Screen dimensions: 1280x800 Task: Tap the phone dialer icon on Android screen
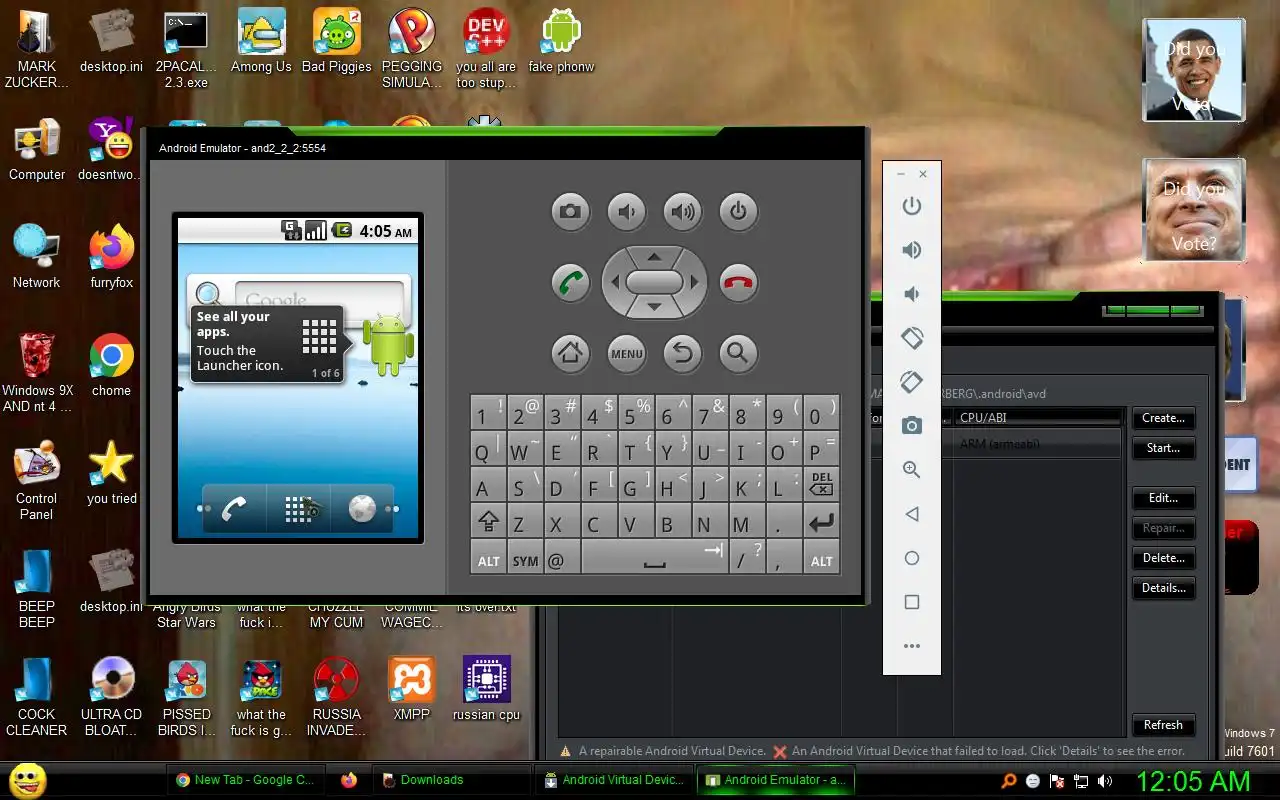pos(234,509)
